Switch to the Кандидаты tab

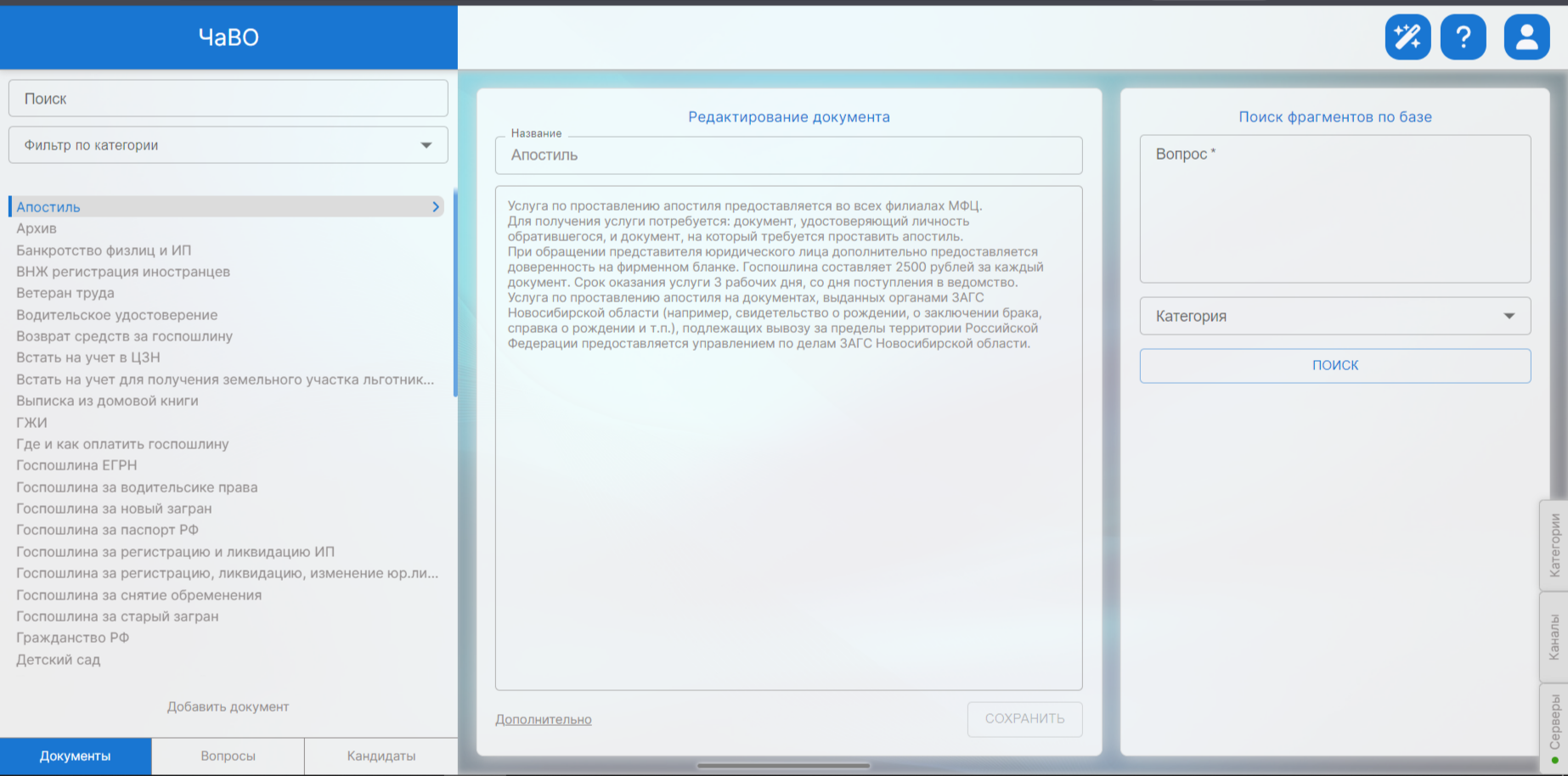pyautogui.click(x=381, y=756)
